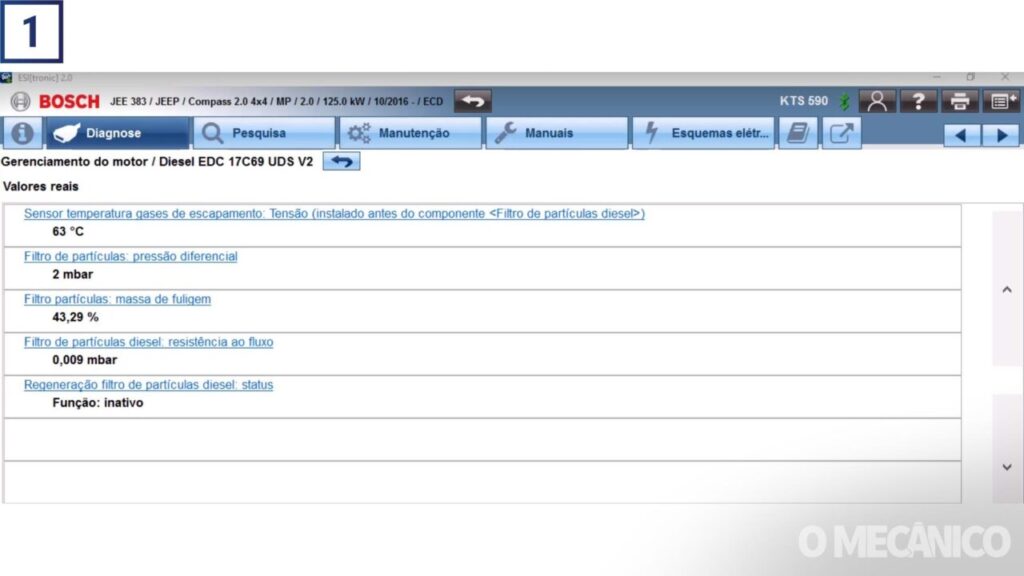Open the Manutenção tab
Screen dimensions: 1024x576
(410, 133)
